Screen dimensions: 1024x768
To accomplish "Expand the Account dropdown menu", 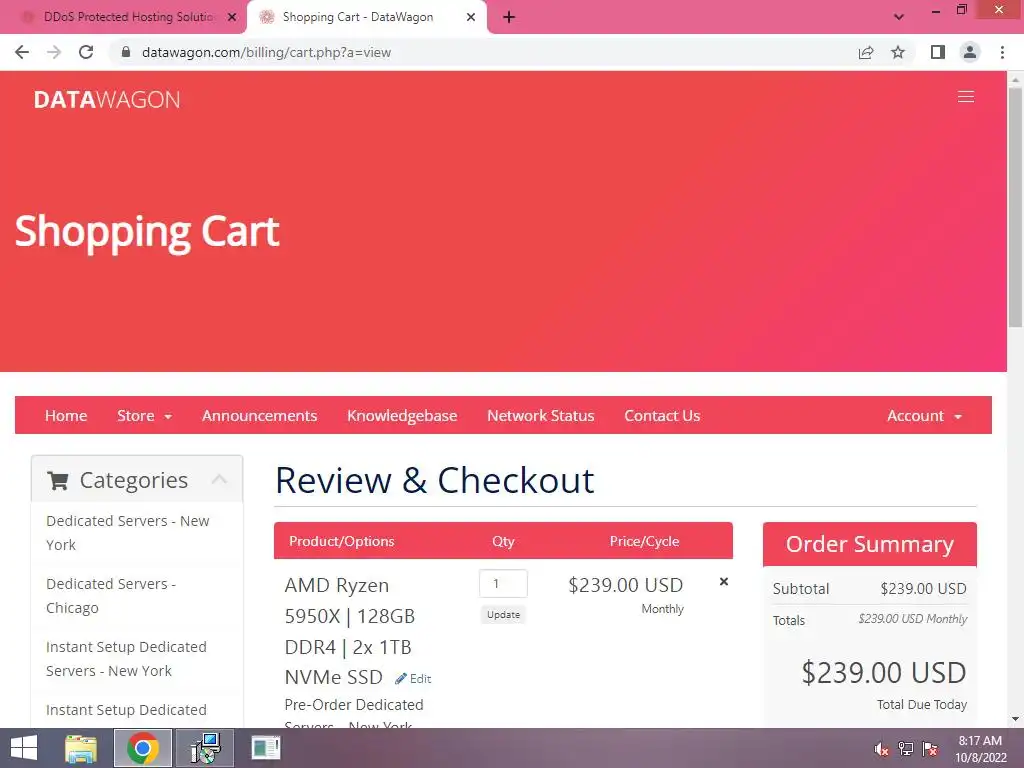I will [925, 416].
